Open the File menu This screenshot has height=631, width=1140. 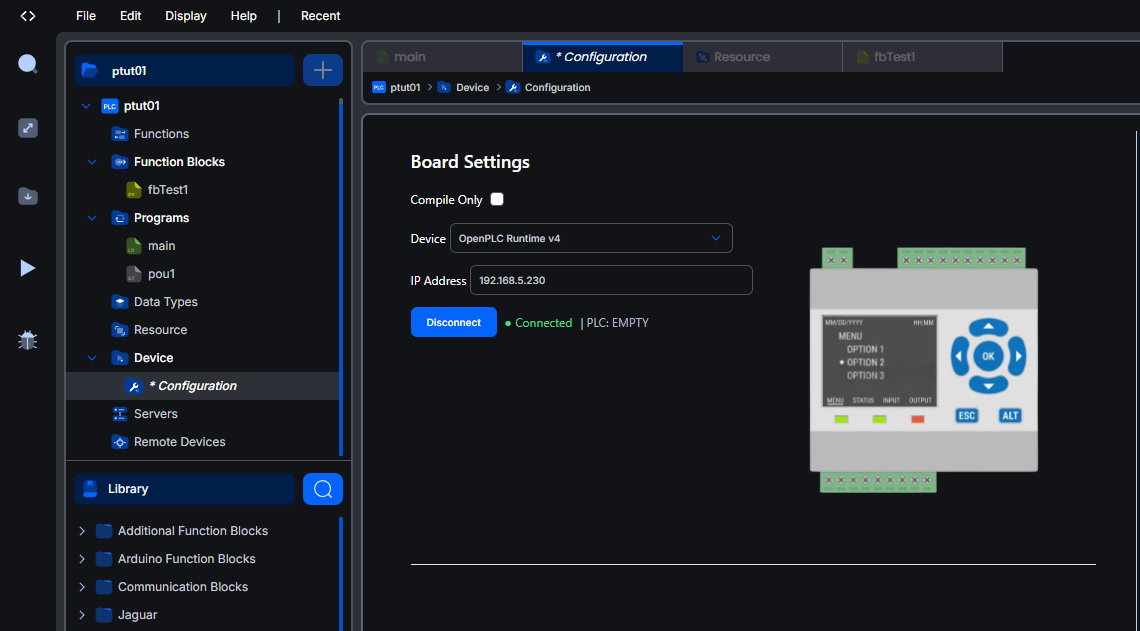86,16
